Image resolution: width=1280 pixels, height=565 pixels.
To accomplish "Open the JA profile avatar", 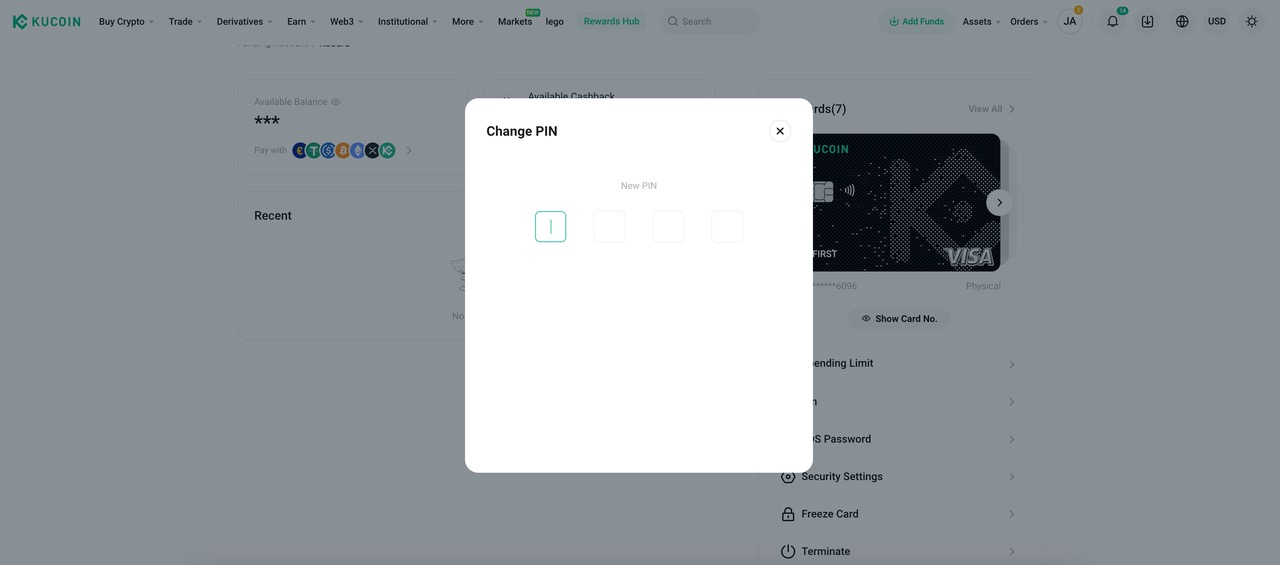I will coord(1070,21).
